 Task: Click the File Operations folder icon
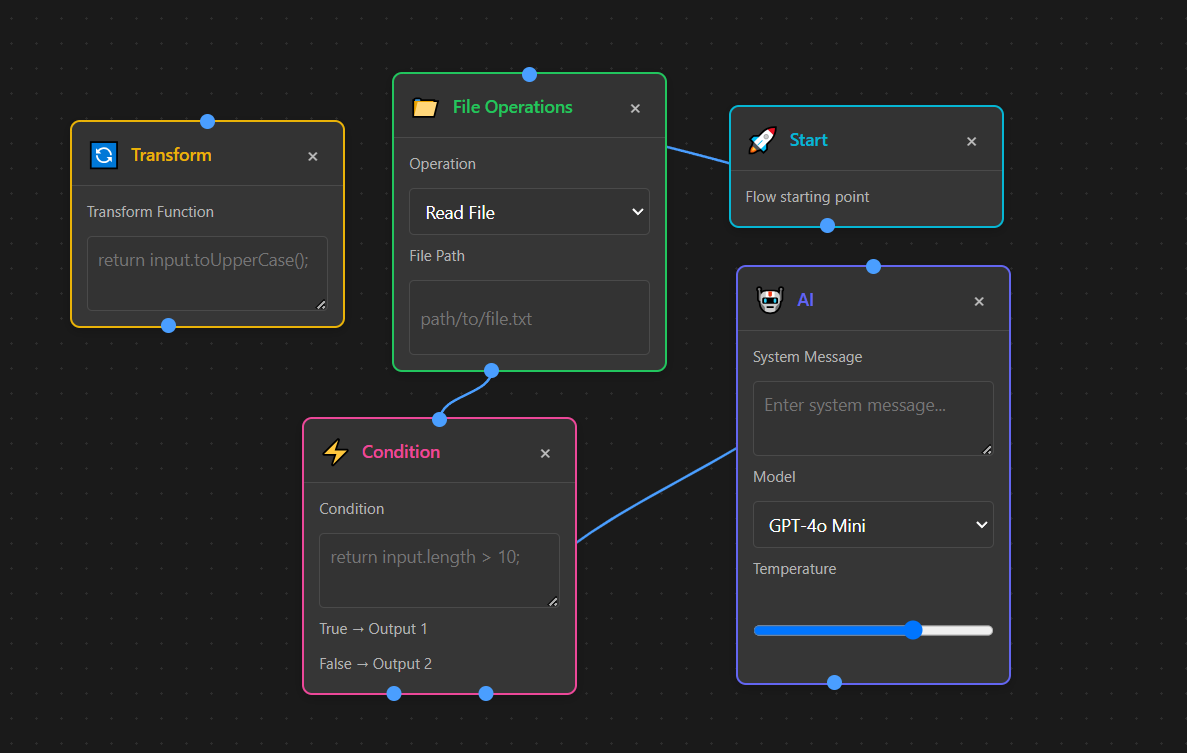[424, 108]
